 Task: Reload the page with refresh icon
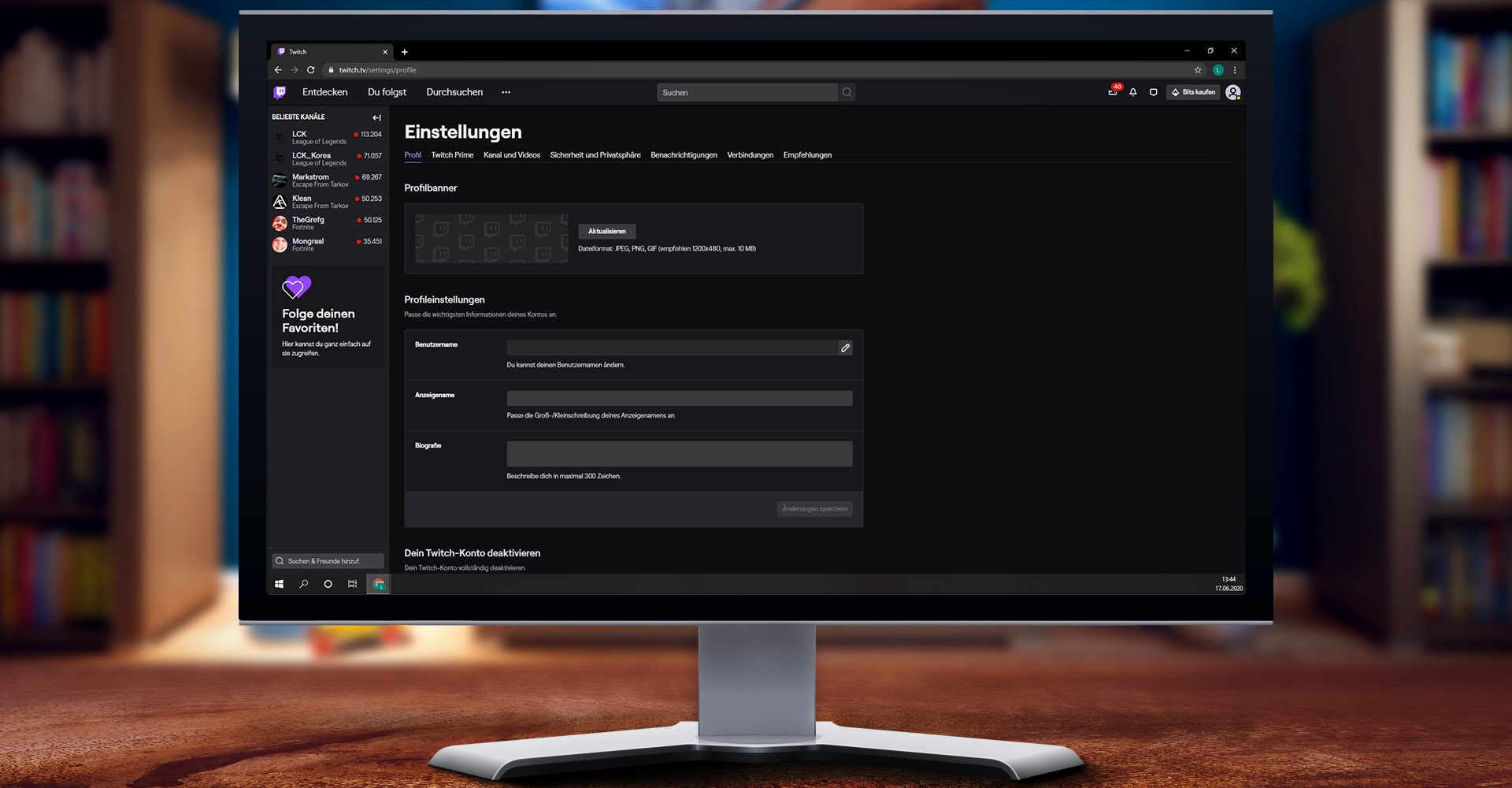coord(311,70)
